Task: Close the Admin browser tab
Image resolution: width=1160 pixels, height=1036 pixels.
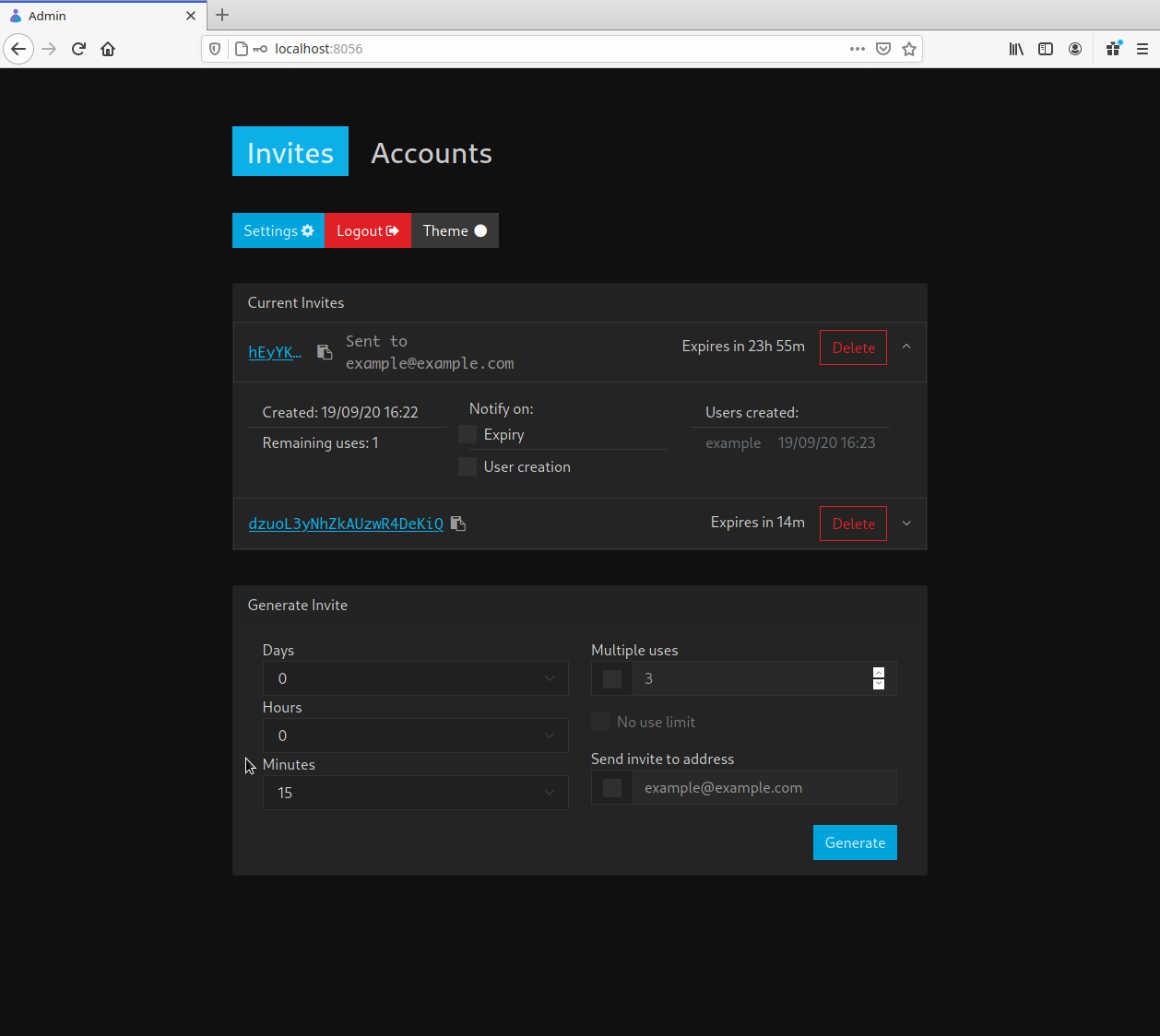Action: click(191, 16)
